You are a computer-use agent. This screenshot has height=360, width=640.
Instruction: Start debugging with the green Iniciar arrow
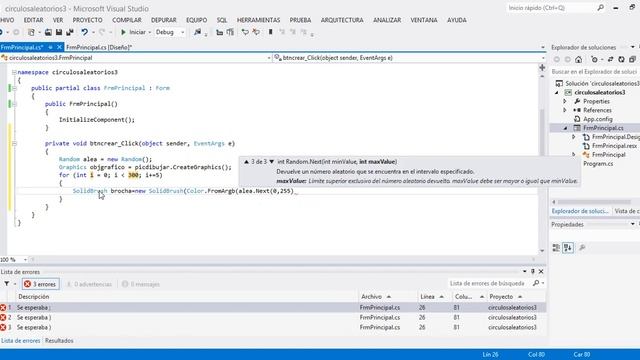[123, 32]
